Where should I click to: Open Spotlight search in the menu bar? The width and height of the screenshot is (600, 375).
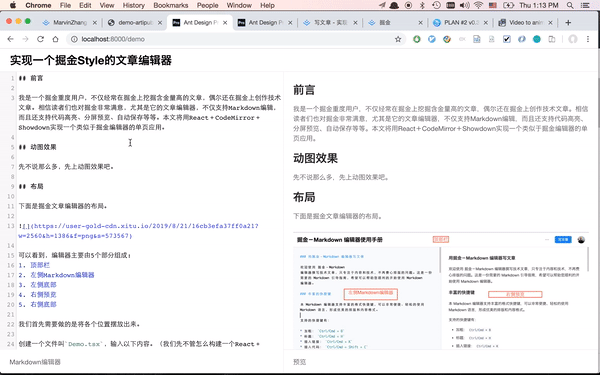pos(570,5)
